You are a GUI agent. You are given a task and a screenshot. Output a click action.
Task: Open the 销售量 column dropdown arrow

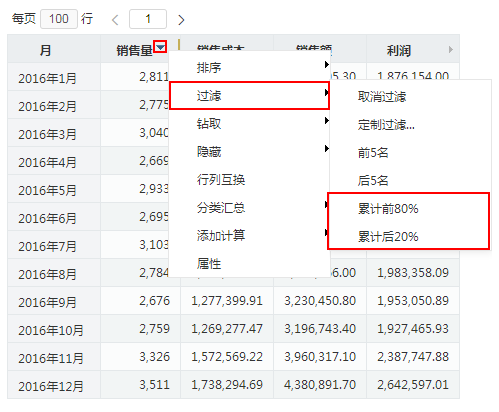click(x=160, y=47)
